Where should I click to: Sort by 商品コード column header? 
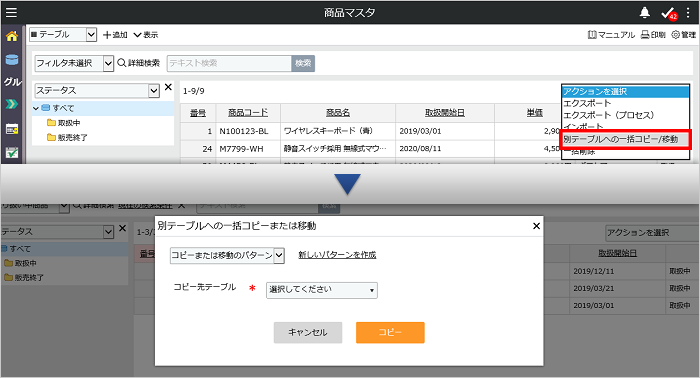[x=248, y=113]
